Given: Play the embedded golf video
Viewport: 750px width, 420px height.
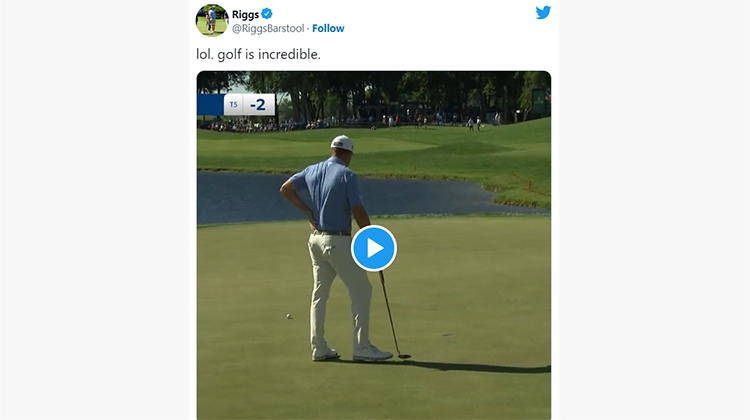Looking at the screenshot, I should pyautogui.click(x=374, y=248).
